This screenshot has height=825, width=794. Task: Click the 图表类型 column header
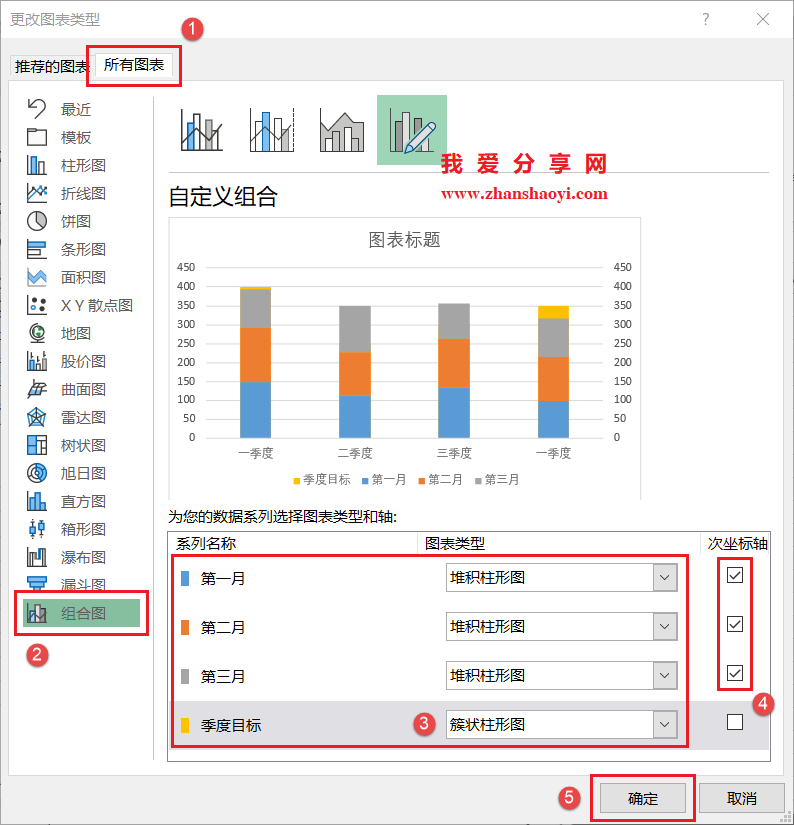click(x=455, y=544)
